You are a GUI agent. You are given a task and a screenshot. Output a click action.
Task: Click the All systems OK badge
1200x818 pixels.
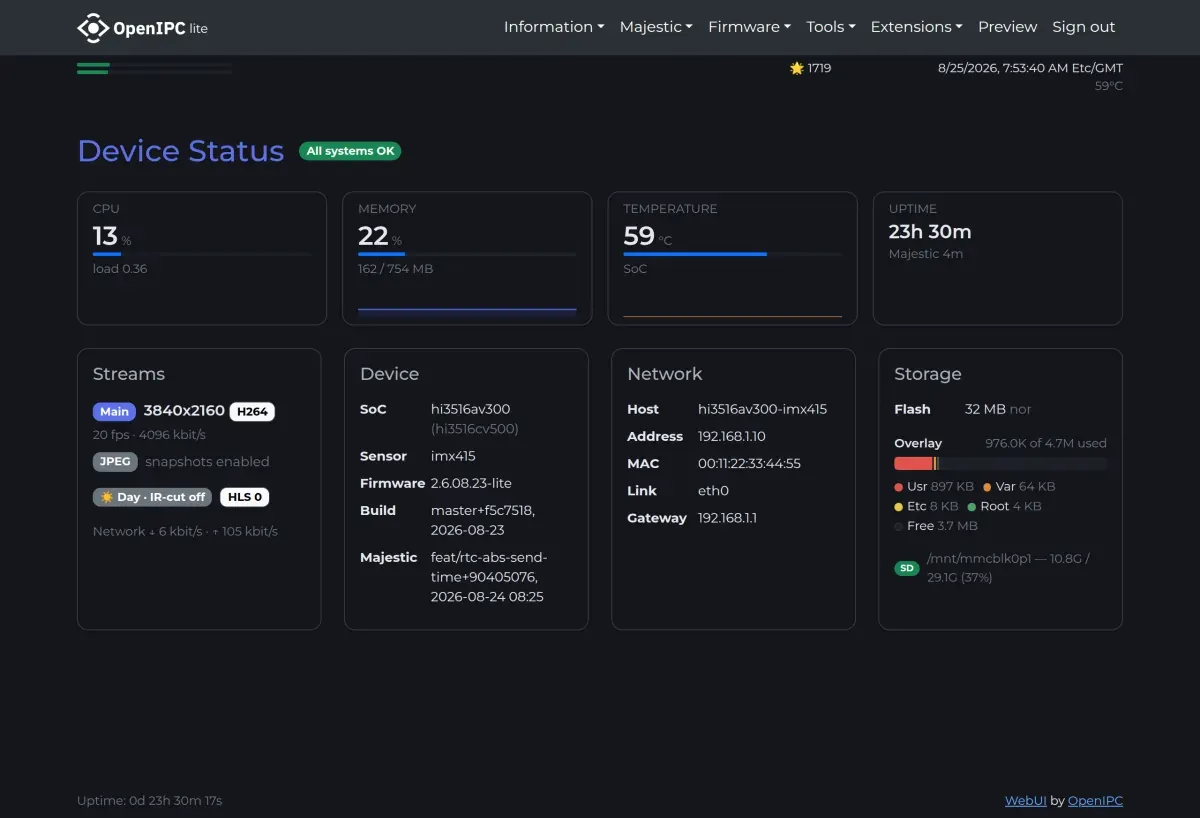tap(350, 151)
